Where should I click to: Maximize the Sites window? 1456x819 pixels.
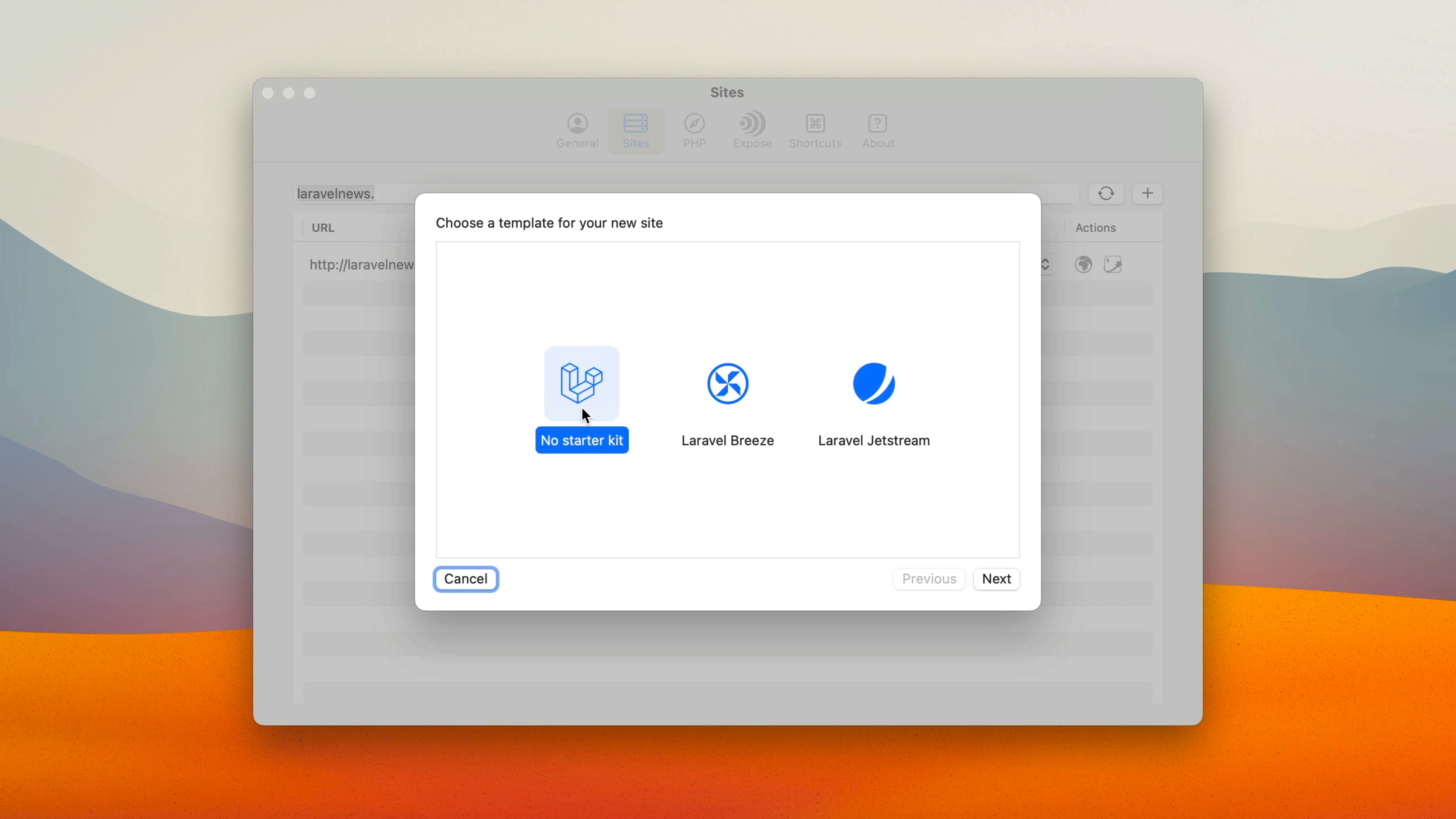click(x=309, y=93)
